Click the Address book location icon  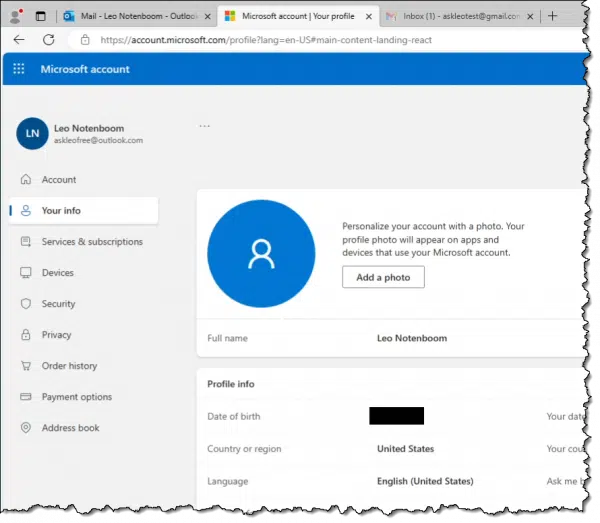[26, 427]
